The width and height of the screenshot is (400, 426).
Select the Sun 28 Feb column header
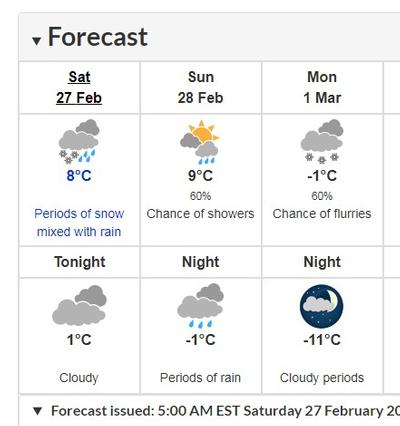(200, 87)
